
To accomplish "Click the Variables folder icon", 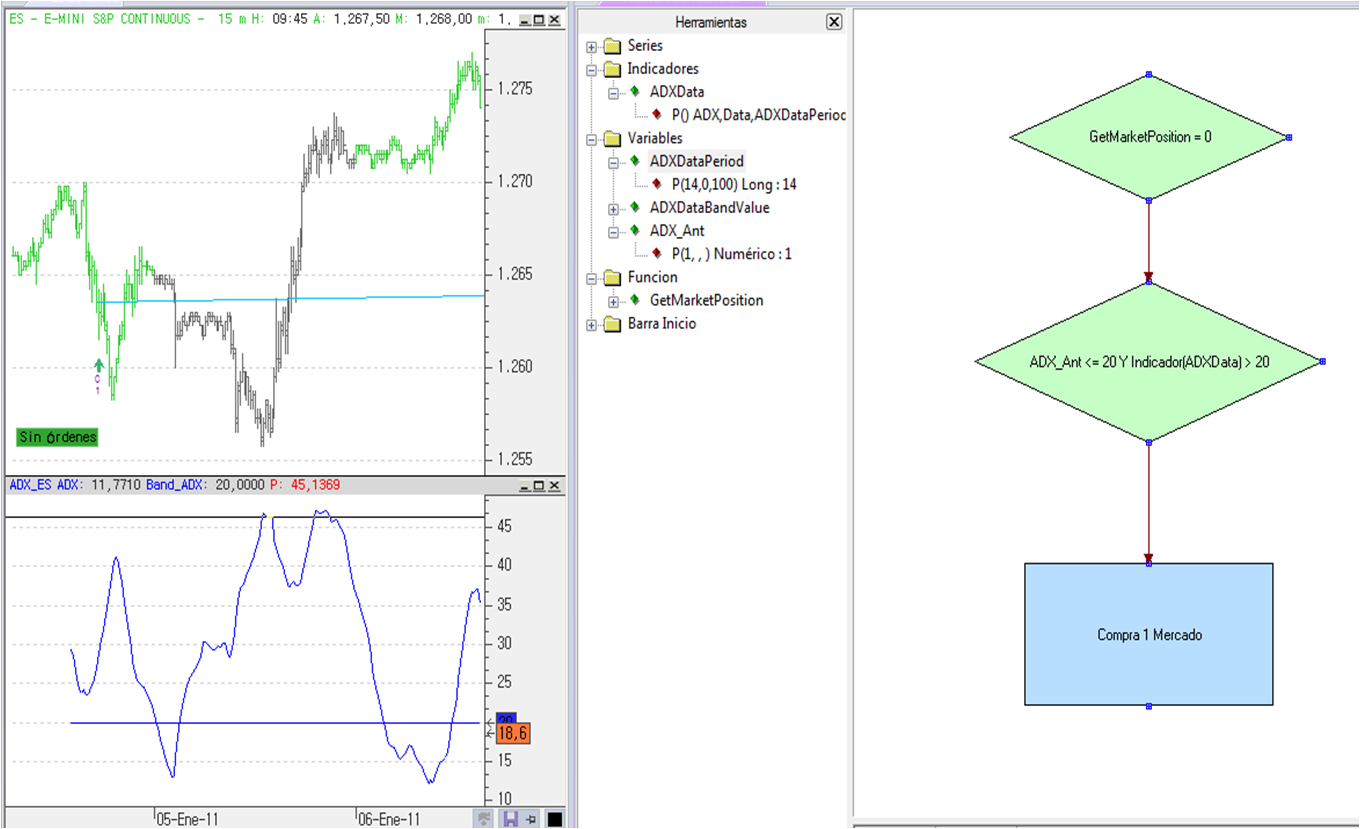I will pyautogui.click(x=612, y=139).
